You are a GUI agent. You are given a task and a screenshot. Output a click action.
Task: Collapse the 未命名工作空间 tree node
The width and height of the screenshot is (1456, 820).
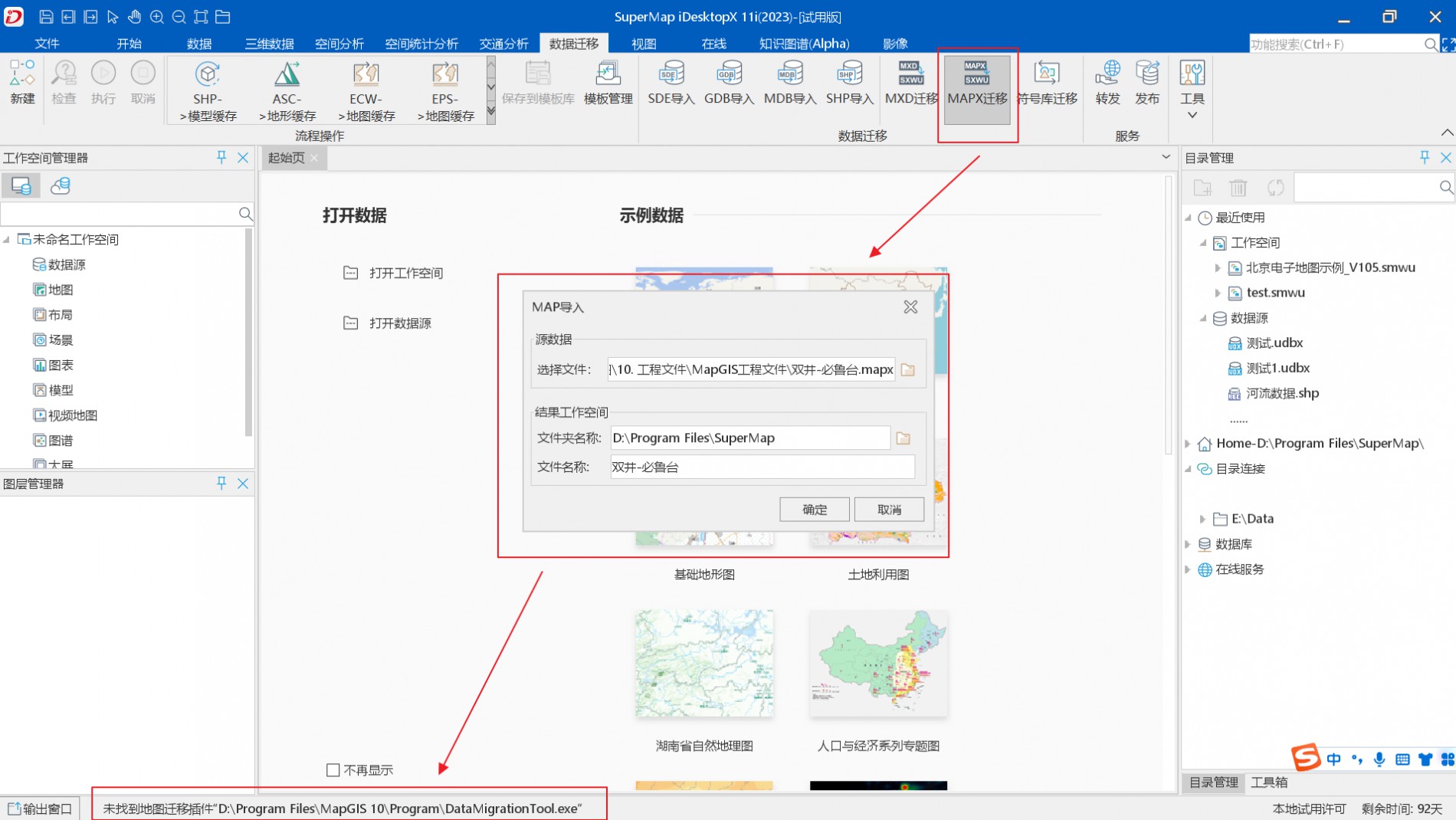(x=7, y=239)
